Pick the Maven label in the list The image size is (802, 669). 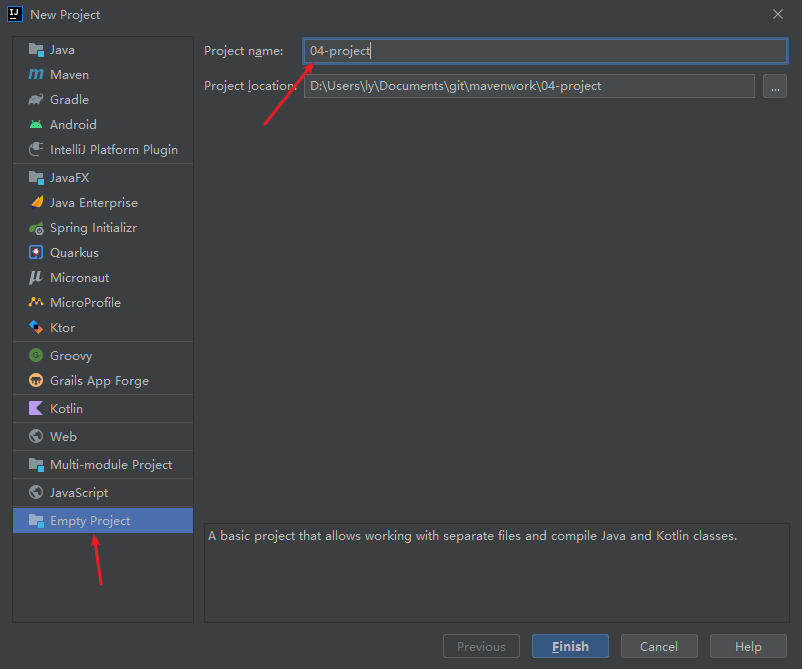pyautogui.click(x=70, y=75)
